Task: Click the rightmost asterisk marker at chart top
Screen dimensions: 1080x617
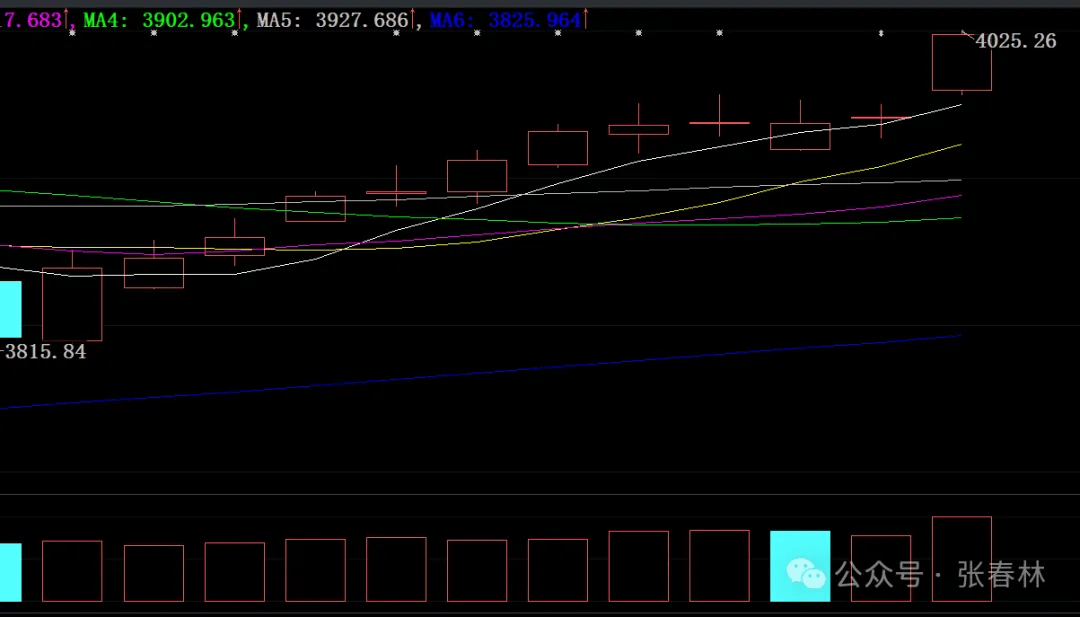Action: coord(881,33)
